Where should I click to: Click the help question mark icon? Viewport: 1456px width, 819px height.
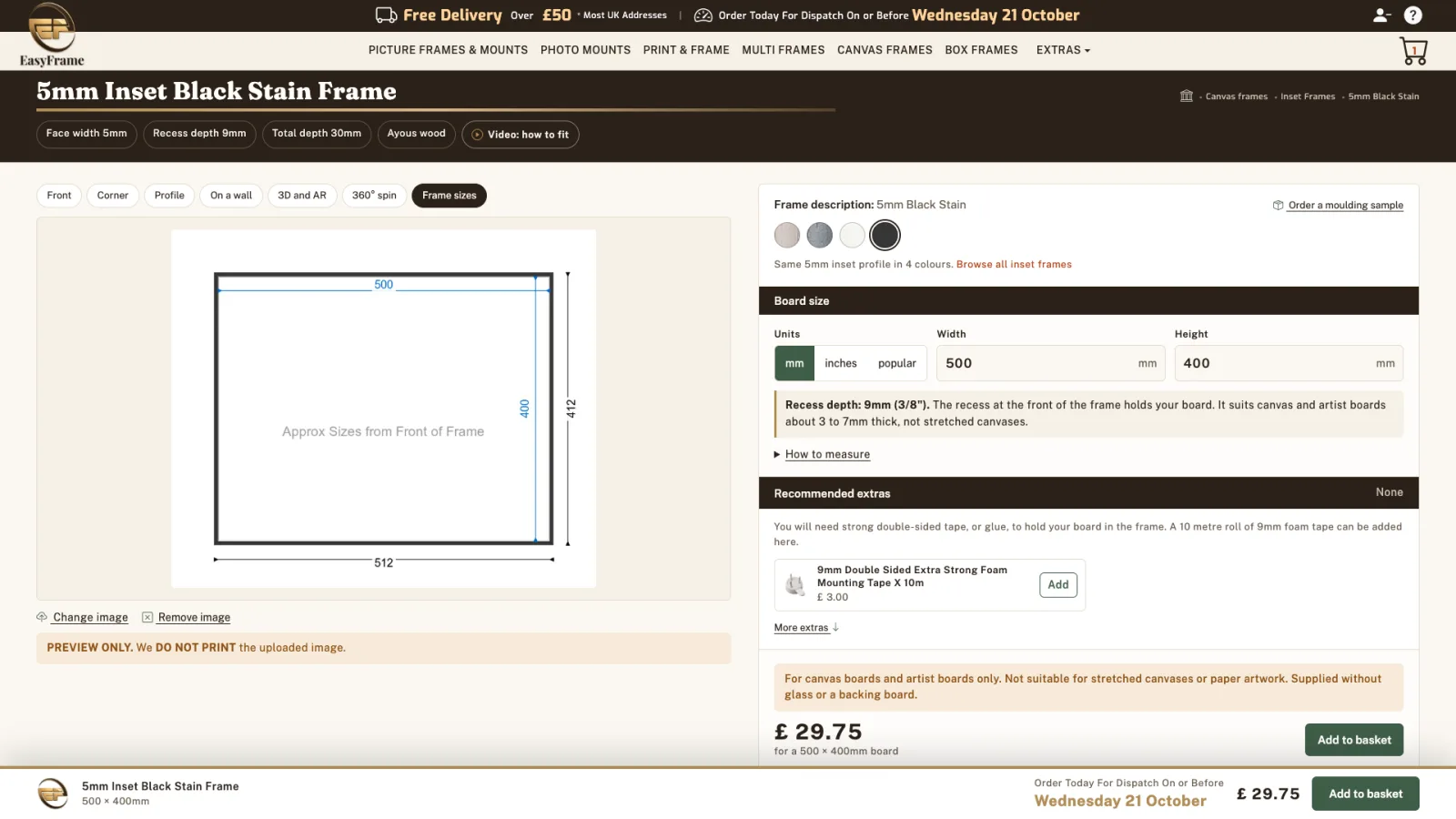1412,15
